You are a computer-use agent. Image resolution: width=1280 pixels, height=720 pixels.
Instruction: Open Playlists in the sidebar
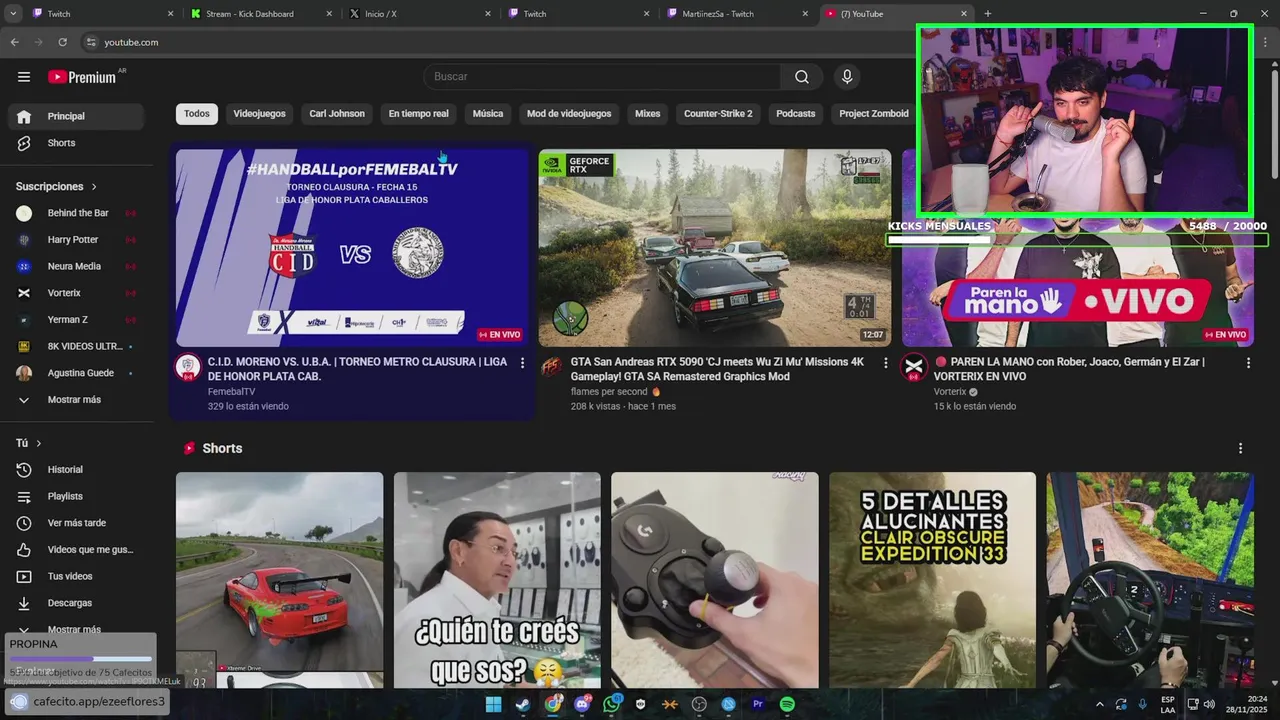point(76,496)
